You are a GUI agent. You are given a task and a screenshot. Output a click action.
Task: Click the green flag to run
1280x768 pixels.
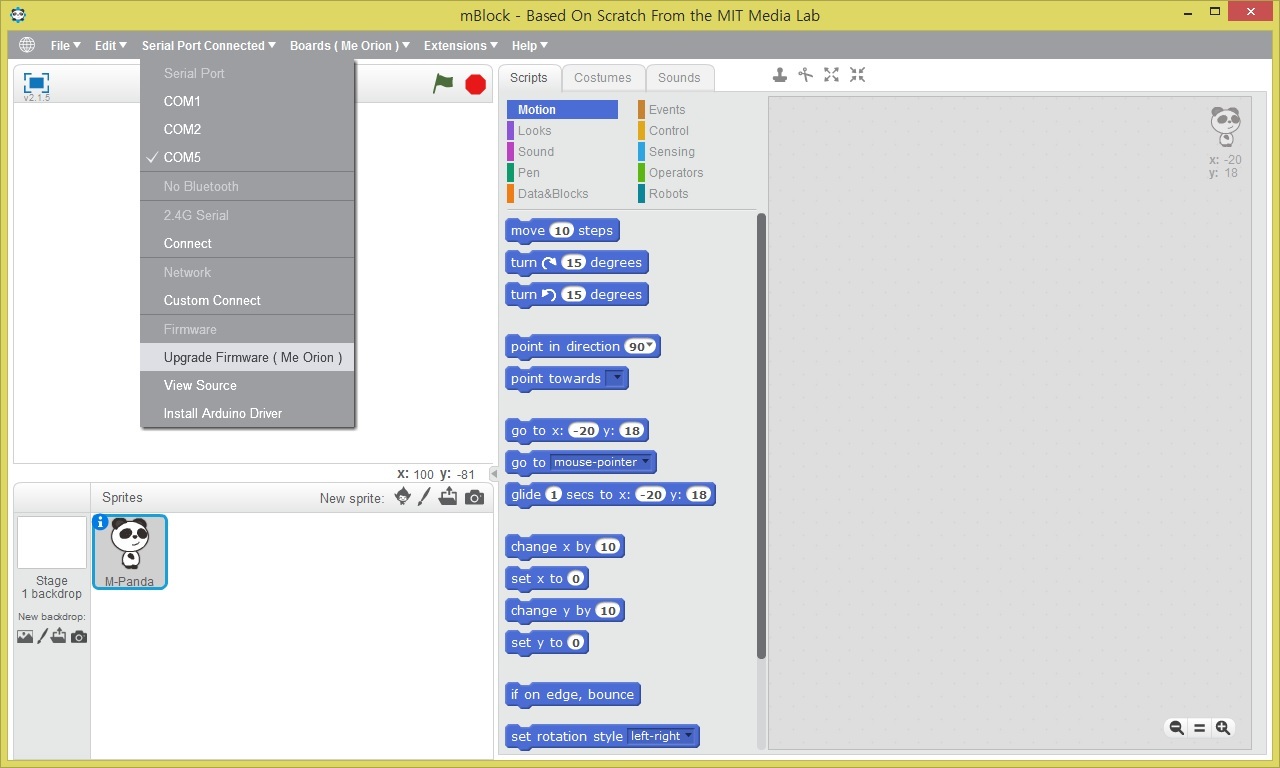[x=443, y=84]
